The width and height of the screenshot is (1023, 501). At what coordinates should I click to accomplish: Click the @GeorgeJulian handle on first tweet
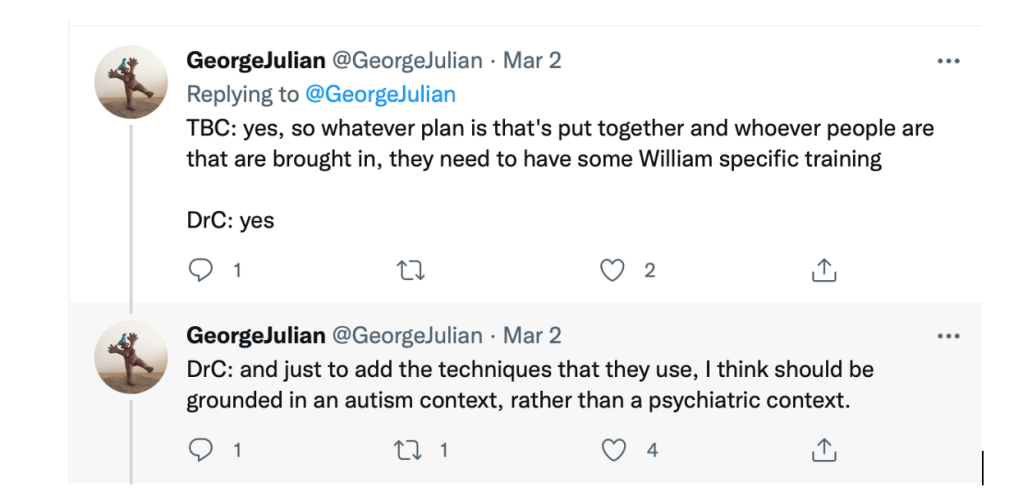tap(407, 60)
